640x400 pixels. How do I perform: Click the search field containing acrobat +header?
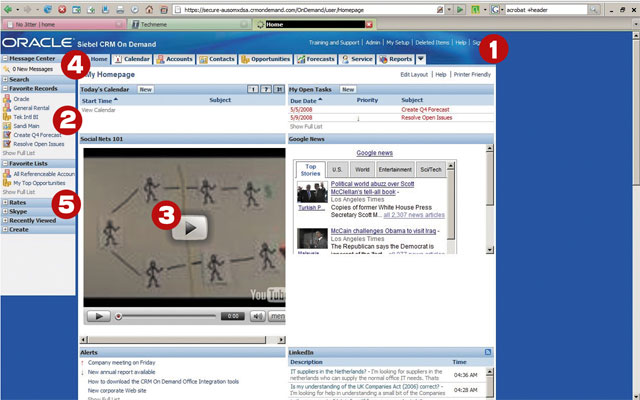(546, 9)
